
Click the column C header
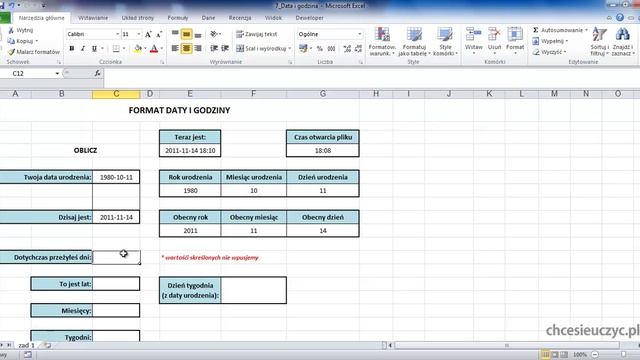[x=116, y=94]
